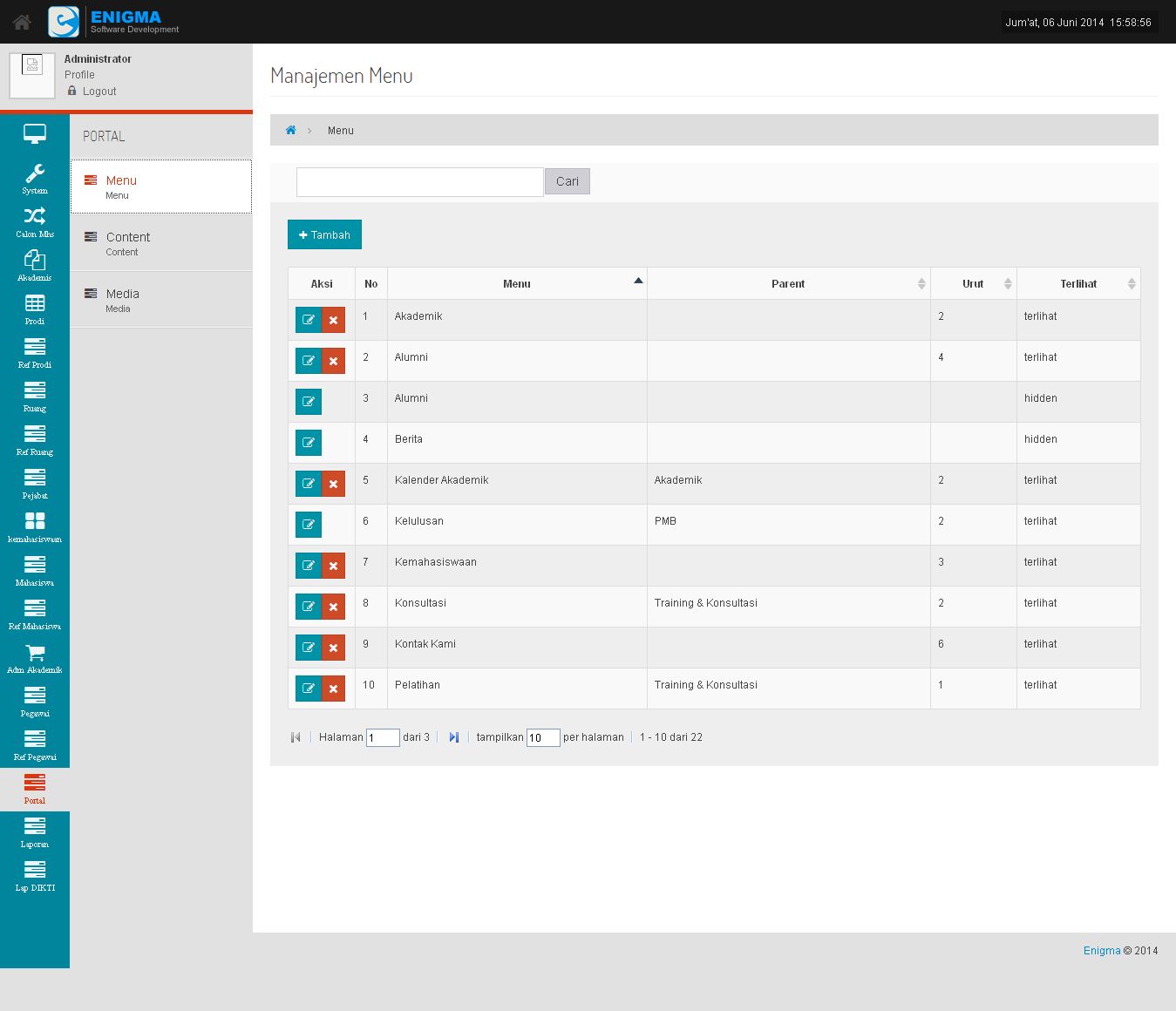Sort table by Terlihat column
This screenshot has height=1011, width=1176.
[x=1078, y=284]
